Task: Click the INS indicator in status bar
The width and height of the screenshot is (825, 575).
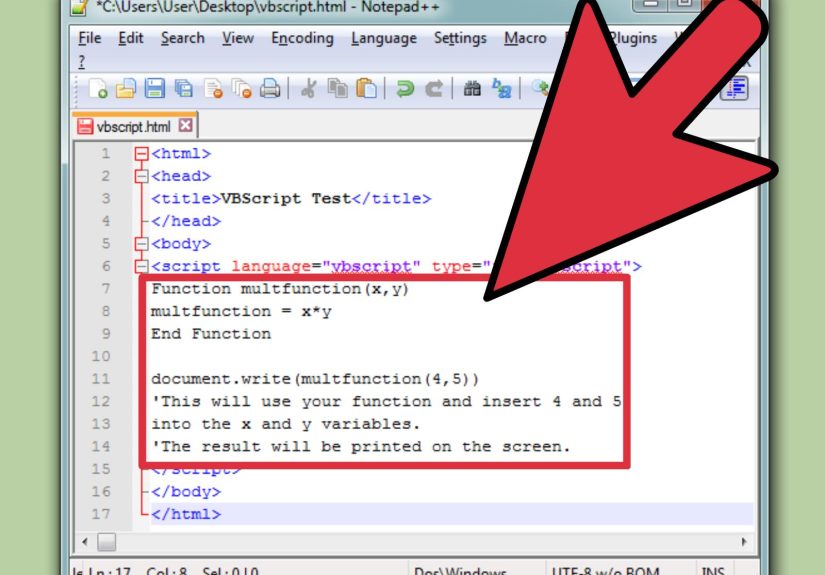Action: [713, 570]
